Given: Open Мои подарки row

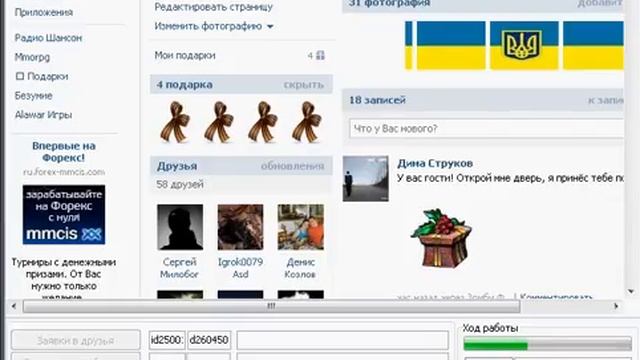Looking at the screenshot, I should coord(240,56).
